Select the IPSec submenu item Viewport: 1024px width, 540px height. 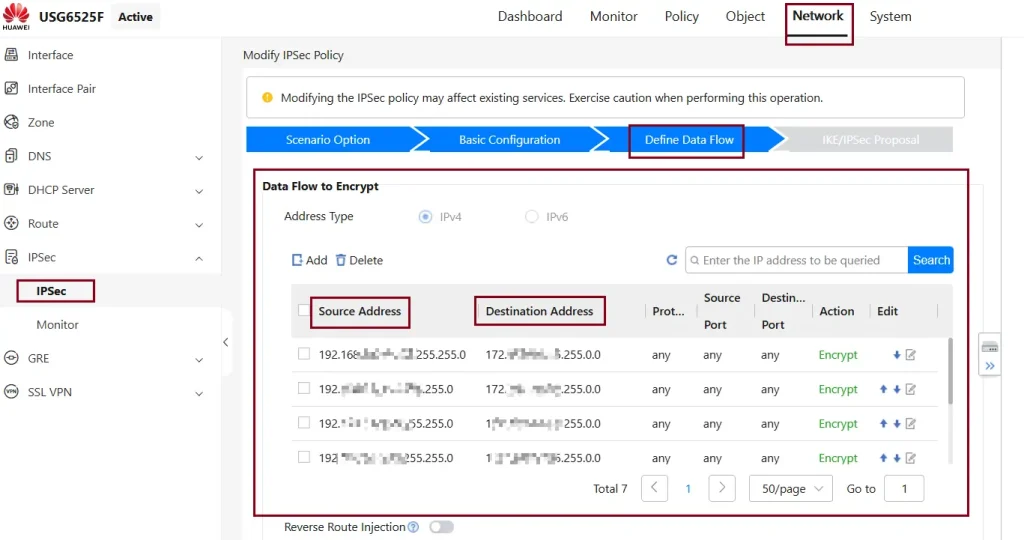point(52,291)
